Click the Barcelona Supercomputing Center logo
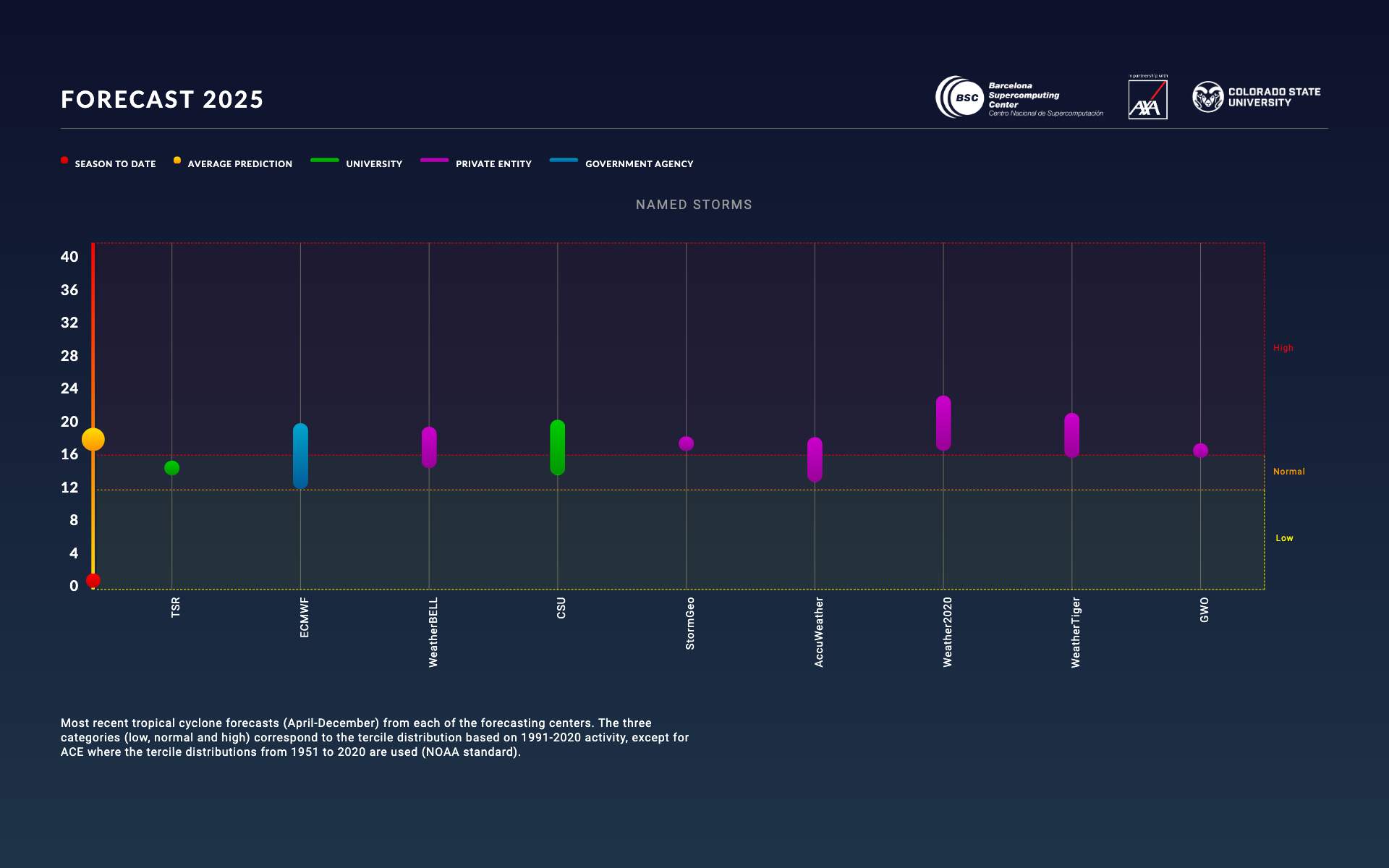This screenshot has height=868, width=1389. (1020, 99)
